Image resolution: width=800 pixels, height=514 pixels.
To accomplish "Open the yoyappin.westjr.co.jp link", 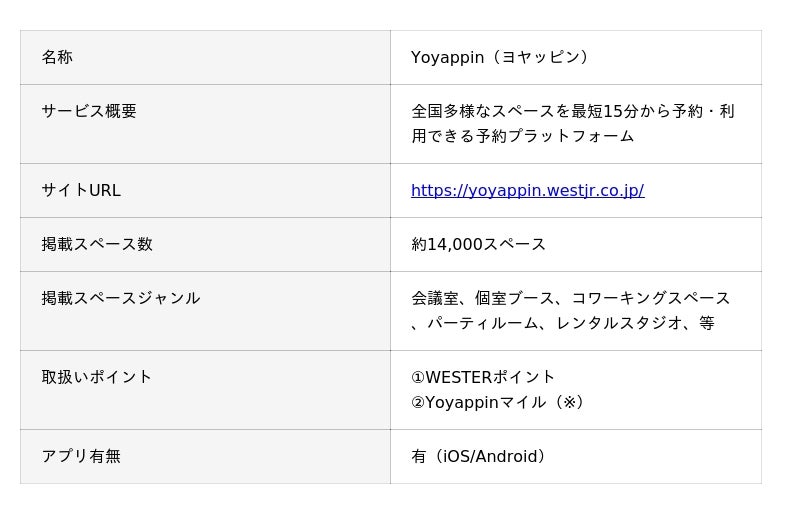I will click(527, 190).
